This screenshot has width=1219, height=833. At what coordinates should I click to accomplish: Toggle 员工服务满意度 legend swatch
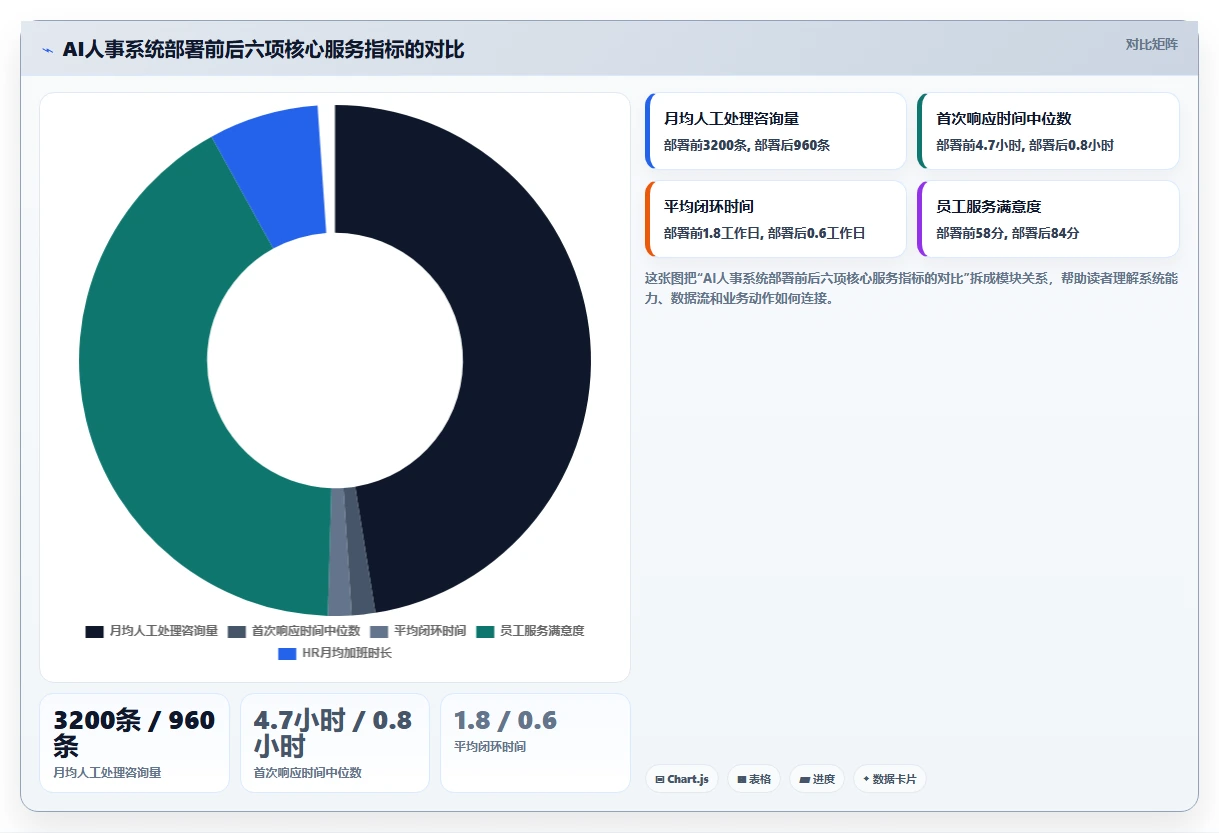[x=485, y=631]
